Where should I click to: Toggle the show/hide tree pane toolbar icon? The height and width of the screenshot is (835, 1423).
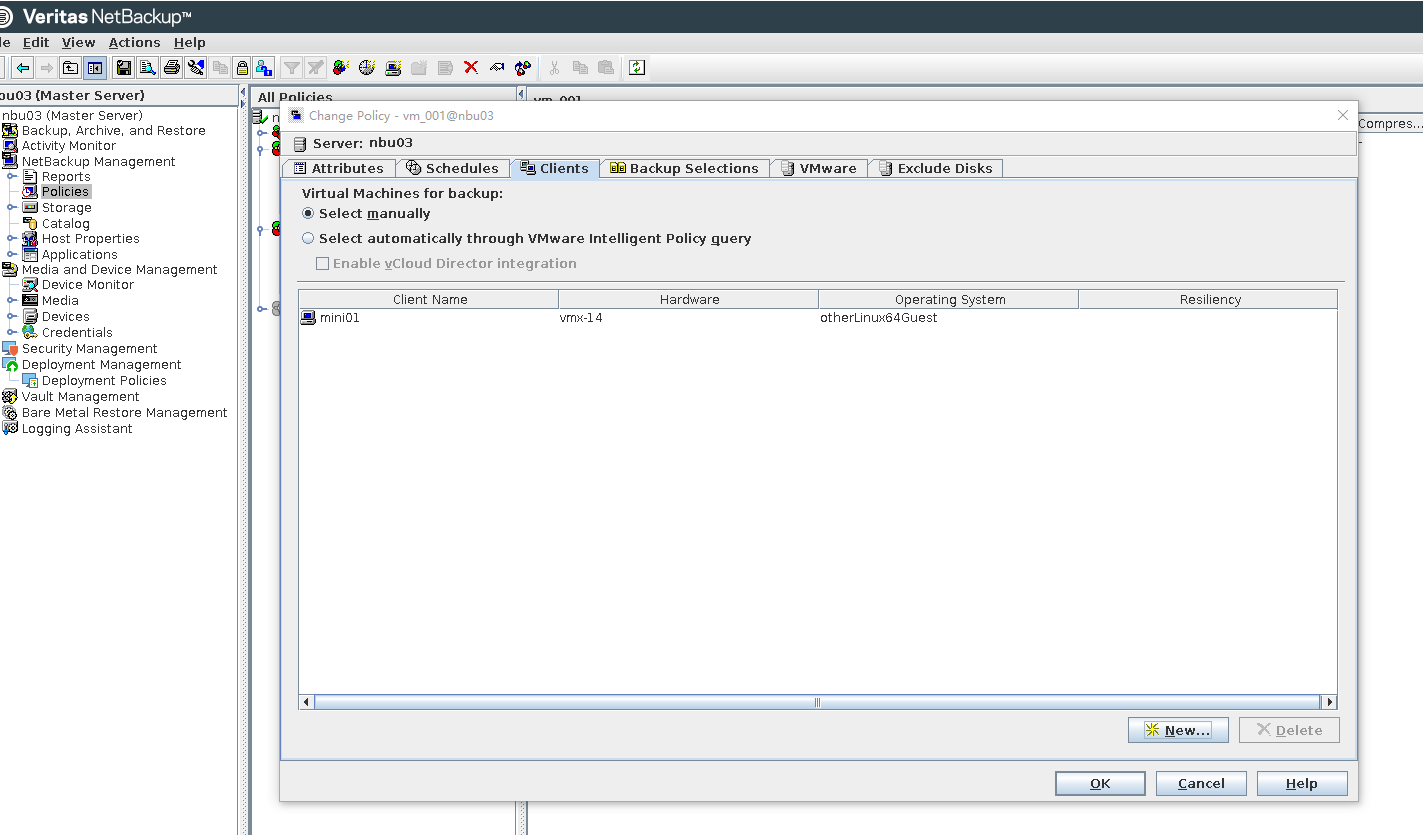95,68
